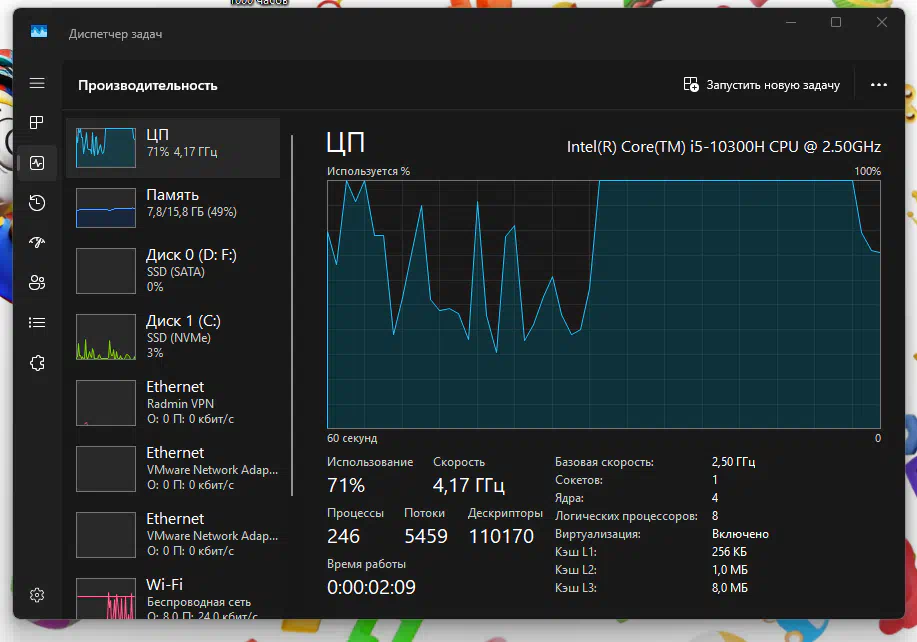Click the Кэш L3 value 8,0 МБ
The image size is (917, 642).
[729, 588]
